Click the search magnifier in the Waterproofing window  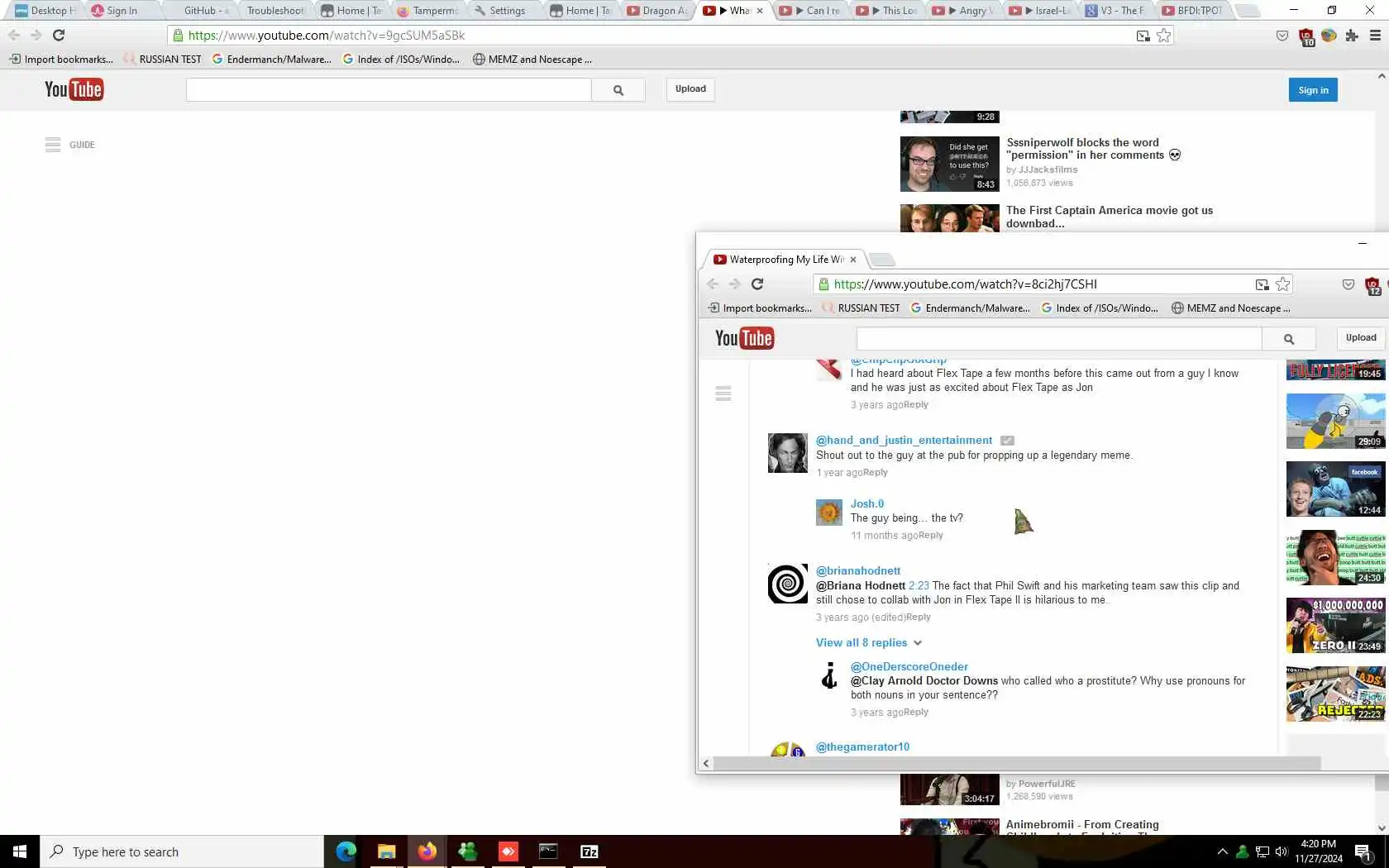click(x=1289, y=339)
